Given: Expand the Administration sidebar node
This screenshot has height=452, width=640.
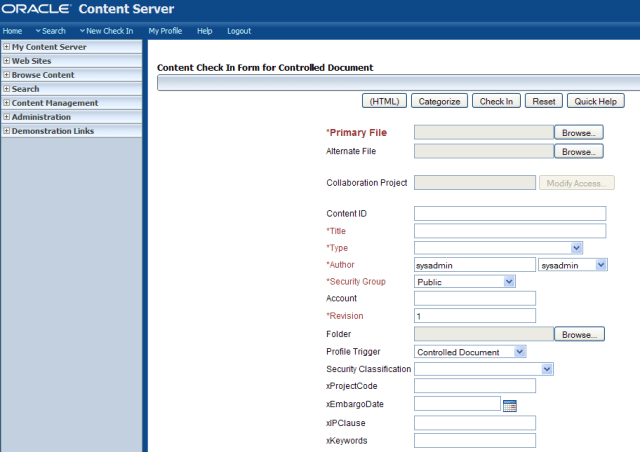Looking at the screenshot, I should pyautogui.click(x=7, y=117).
